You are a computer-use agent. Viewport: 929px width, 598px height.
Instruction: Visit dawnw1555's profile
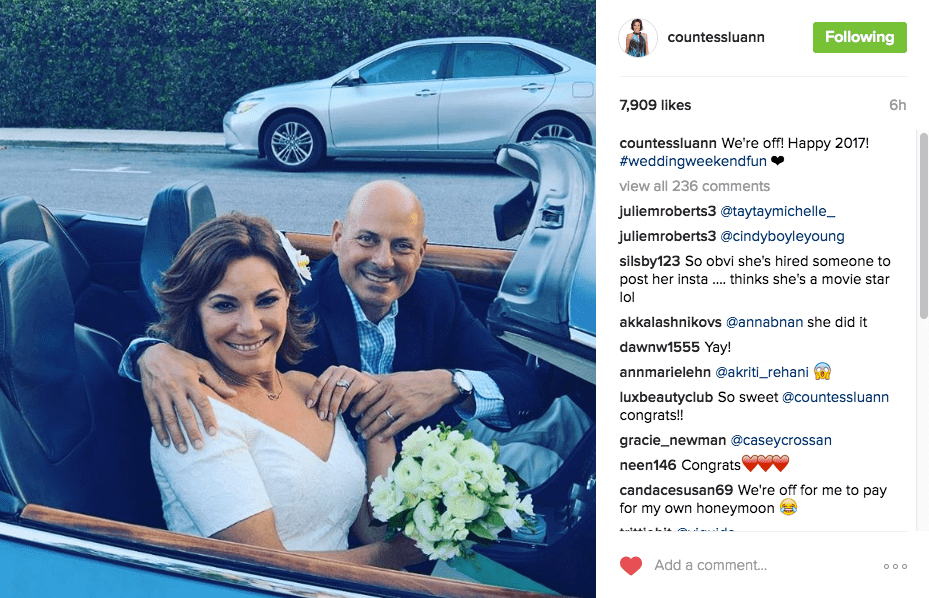659,347
